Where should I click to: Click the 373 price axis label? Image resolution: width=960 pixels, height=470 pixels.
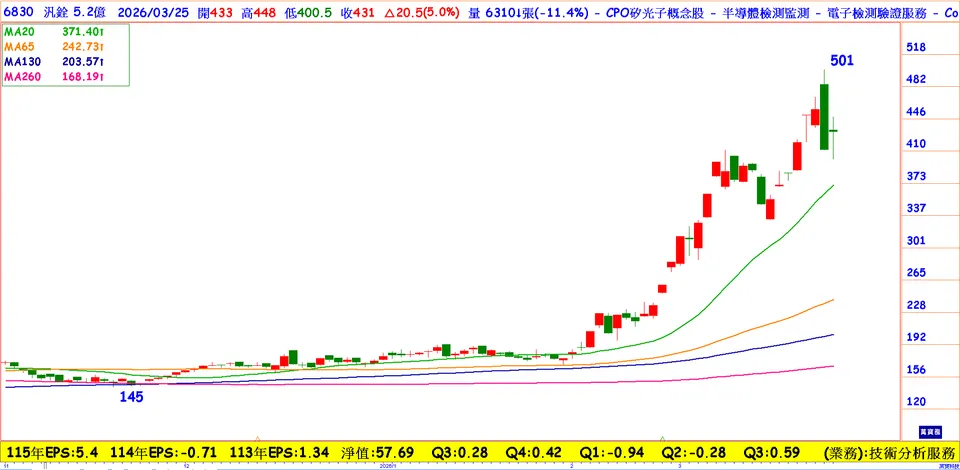coord(917,177)
